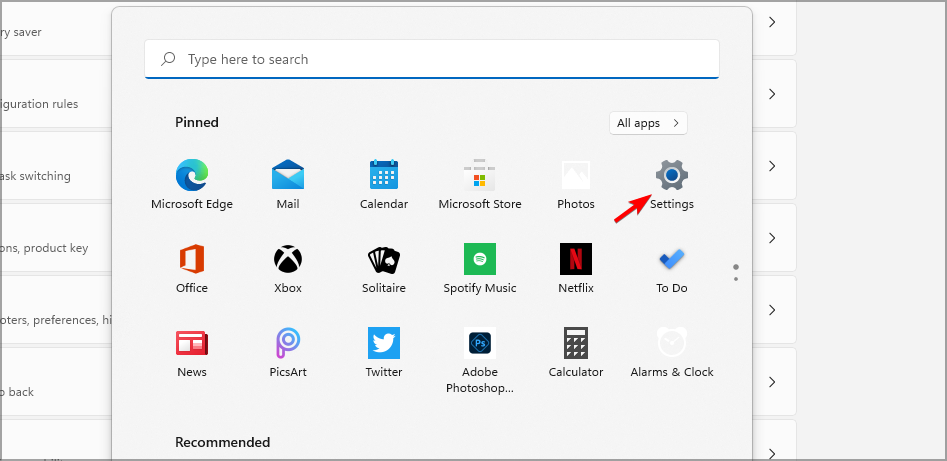947x461 pixels.
Task: Expand the task switching settings row chevron
Action: click(772, 166)
